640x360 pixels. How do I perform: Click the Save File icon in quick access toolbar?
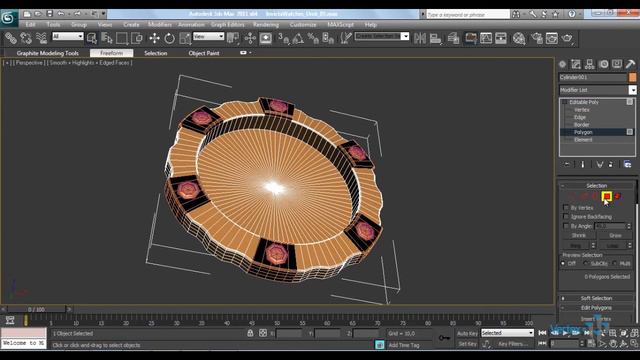click(49, 14)
